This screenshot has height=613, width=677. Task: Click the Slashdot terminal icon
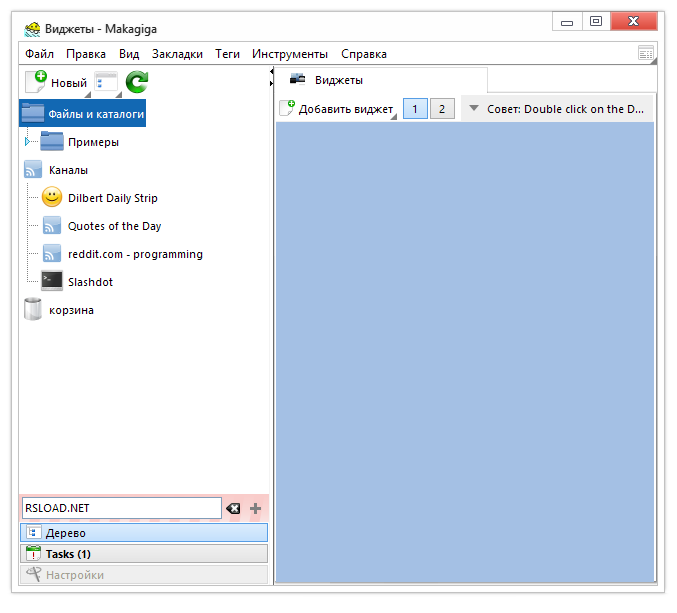coord(52,281)
